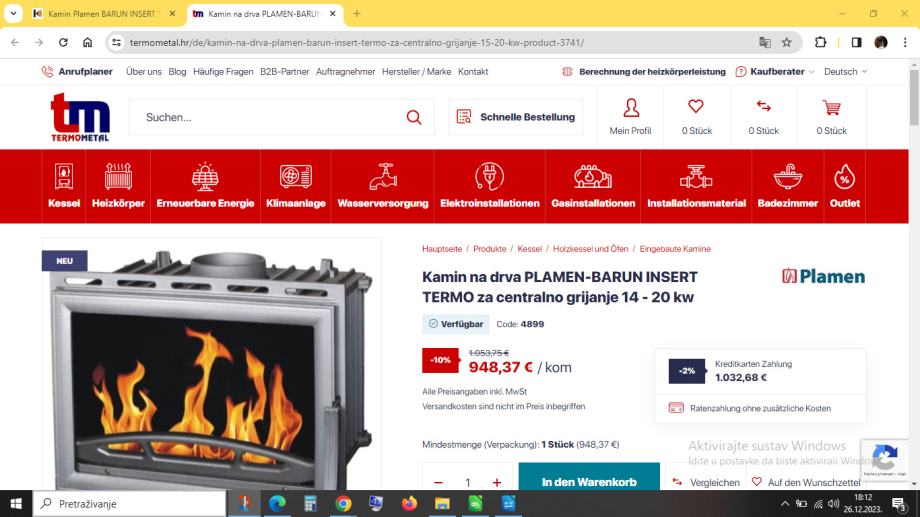
Task: Open Chrome profile avatar
Action: point(881,42)
